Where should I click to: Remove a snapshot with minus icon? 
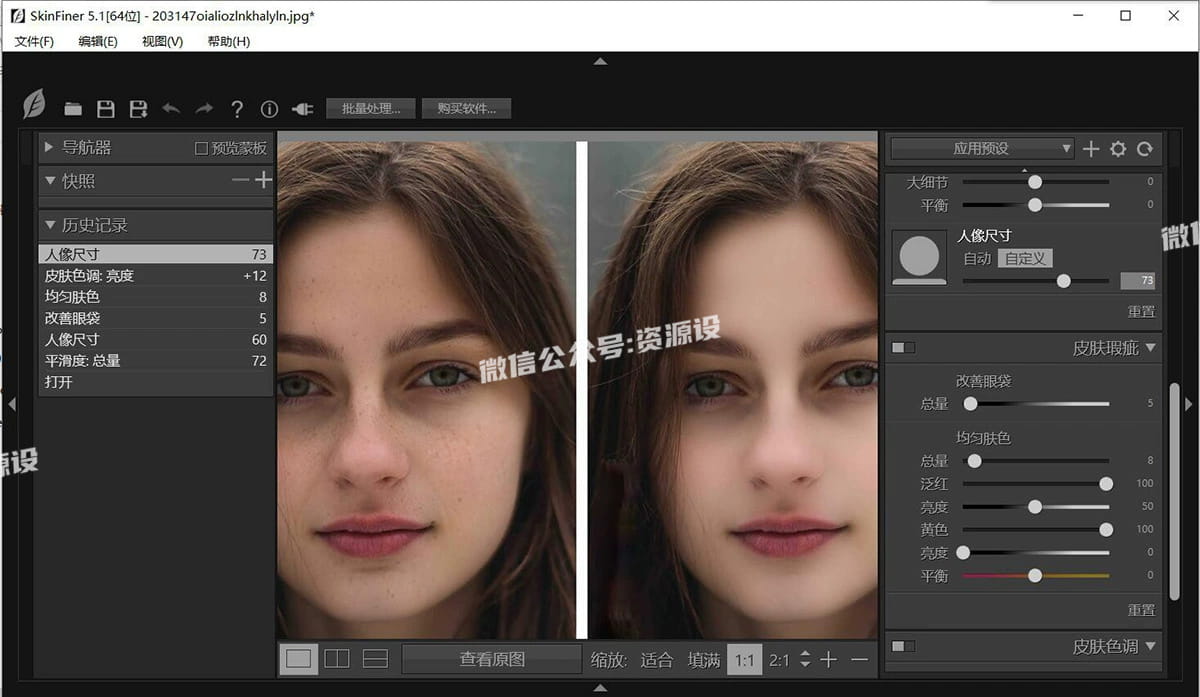pyautogui.click(x=240, y=180)
